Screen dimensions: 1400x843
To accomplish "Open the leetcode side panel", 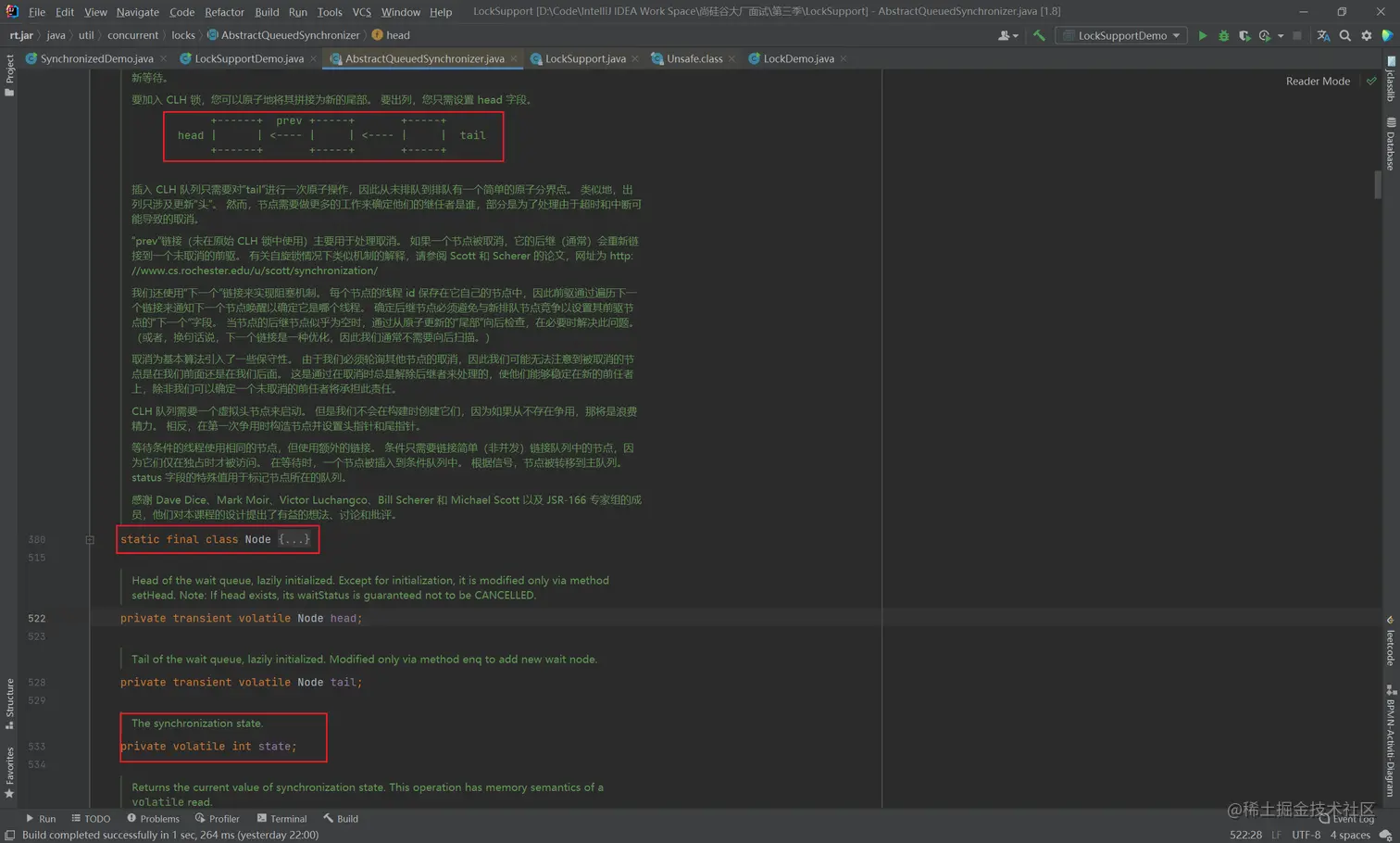I will (x=1391, y=641).
